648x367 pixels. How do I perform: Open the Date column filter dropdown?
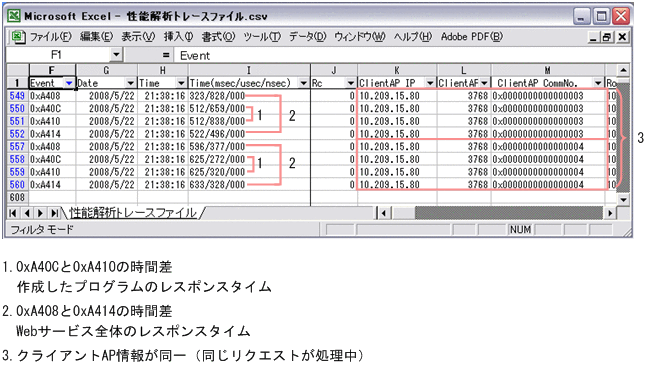131,83
